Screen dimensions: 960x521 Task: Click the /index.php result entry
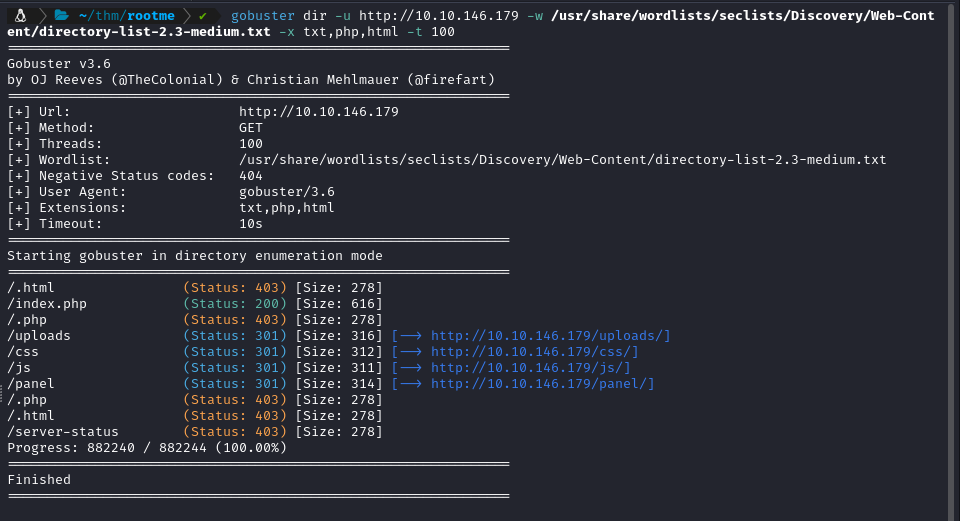point(47,304)
